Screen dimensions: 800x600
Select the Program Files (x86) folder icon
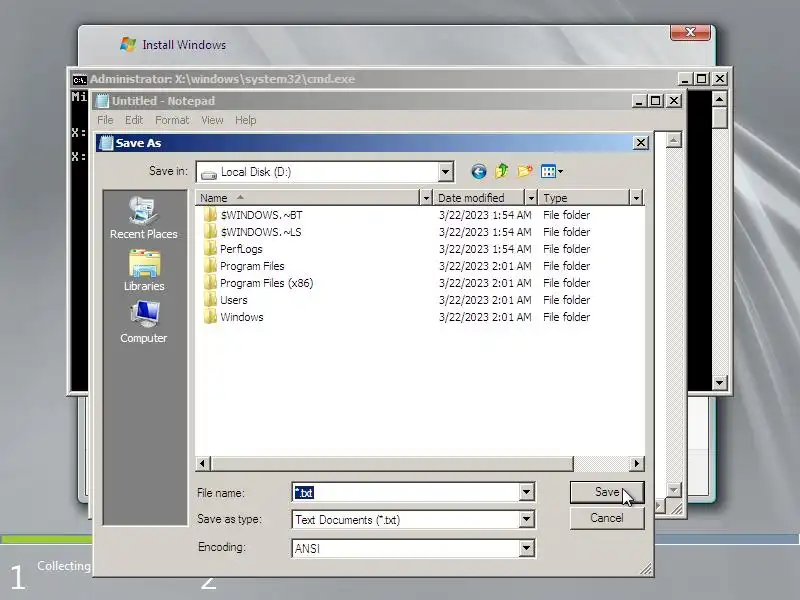(210, 283)
